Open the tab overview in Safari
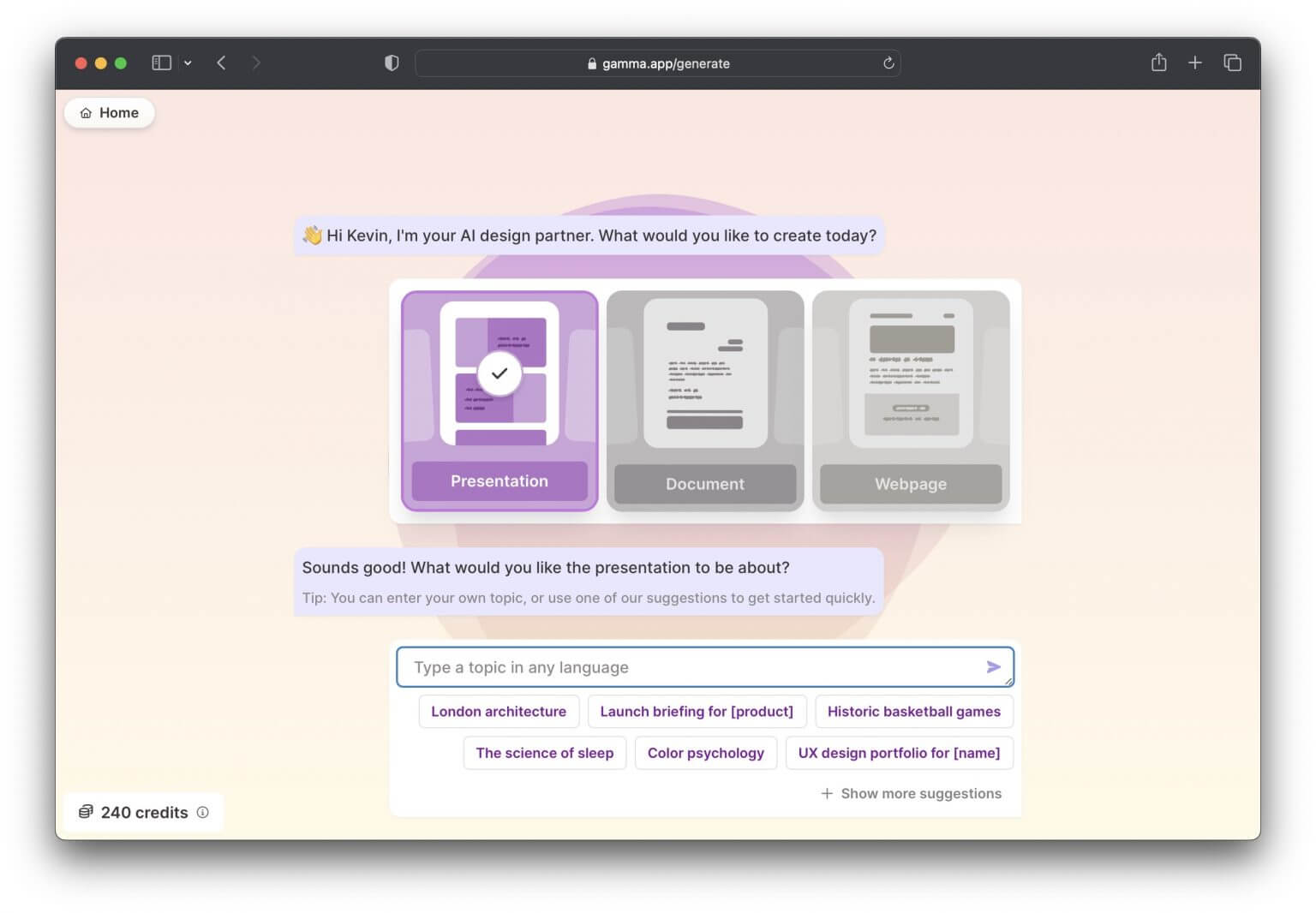This screenshot has height=913, width=1316. pos(1233,63)
